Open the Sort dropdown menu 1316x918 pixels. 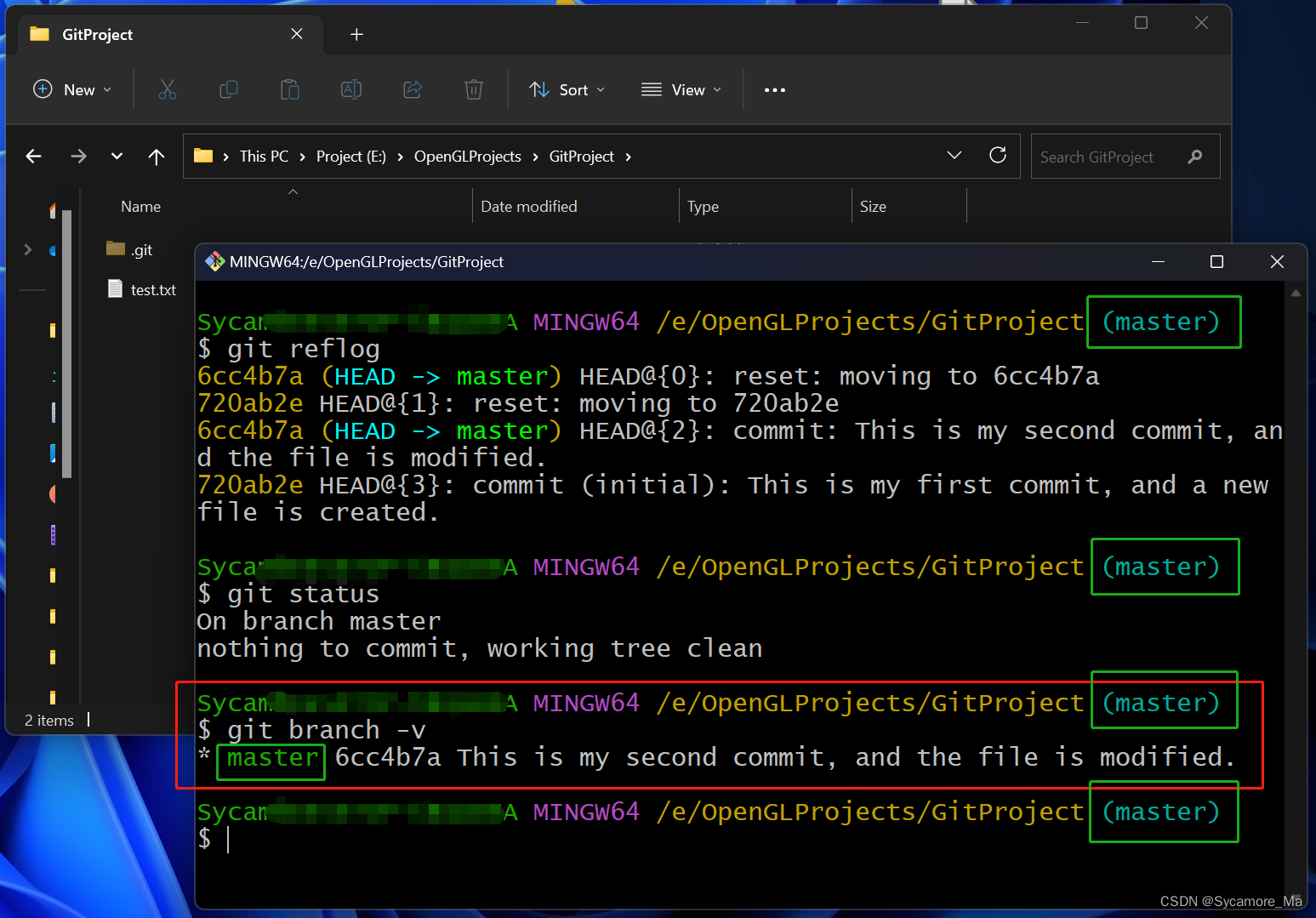point(567,89)
